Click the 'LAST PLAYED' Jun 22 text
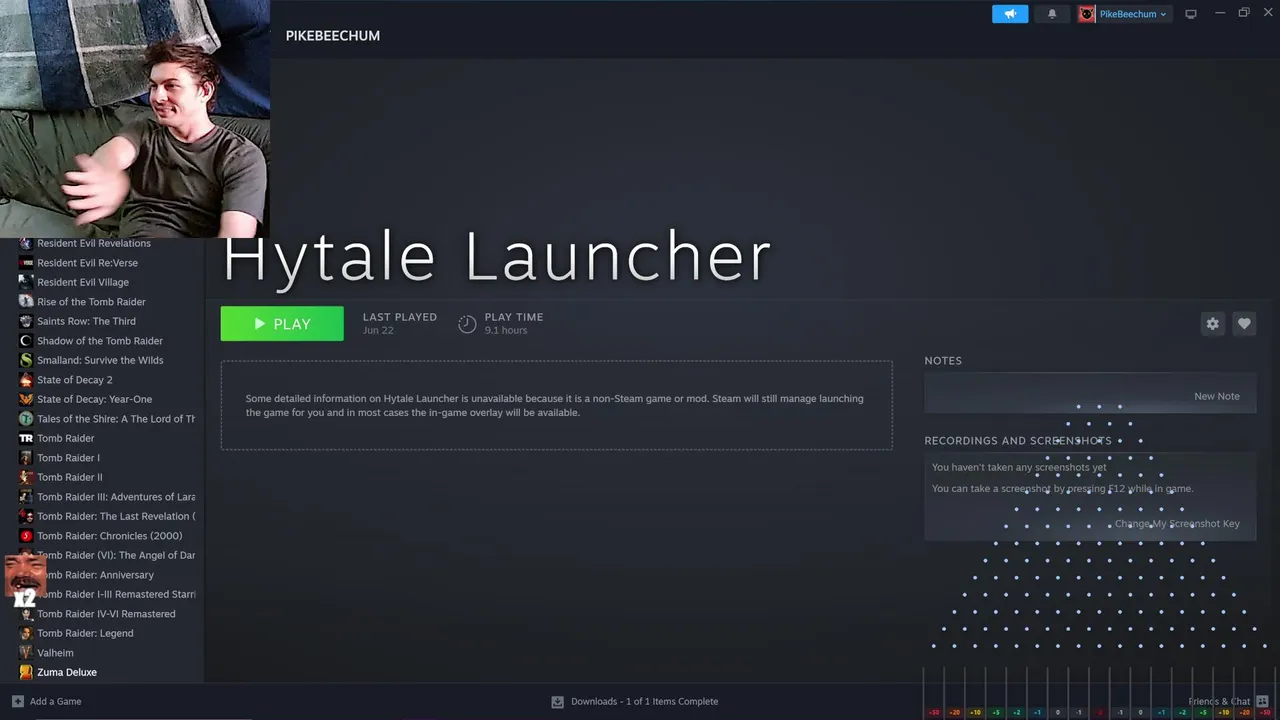1280x720 pixels. pyautogui.click(x=400, y=323)
